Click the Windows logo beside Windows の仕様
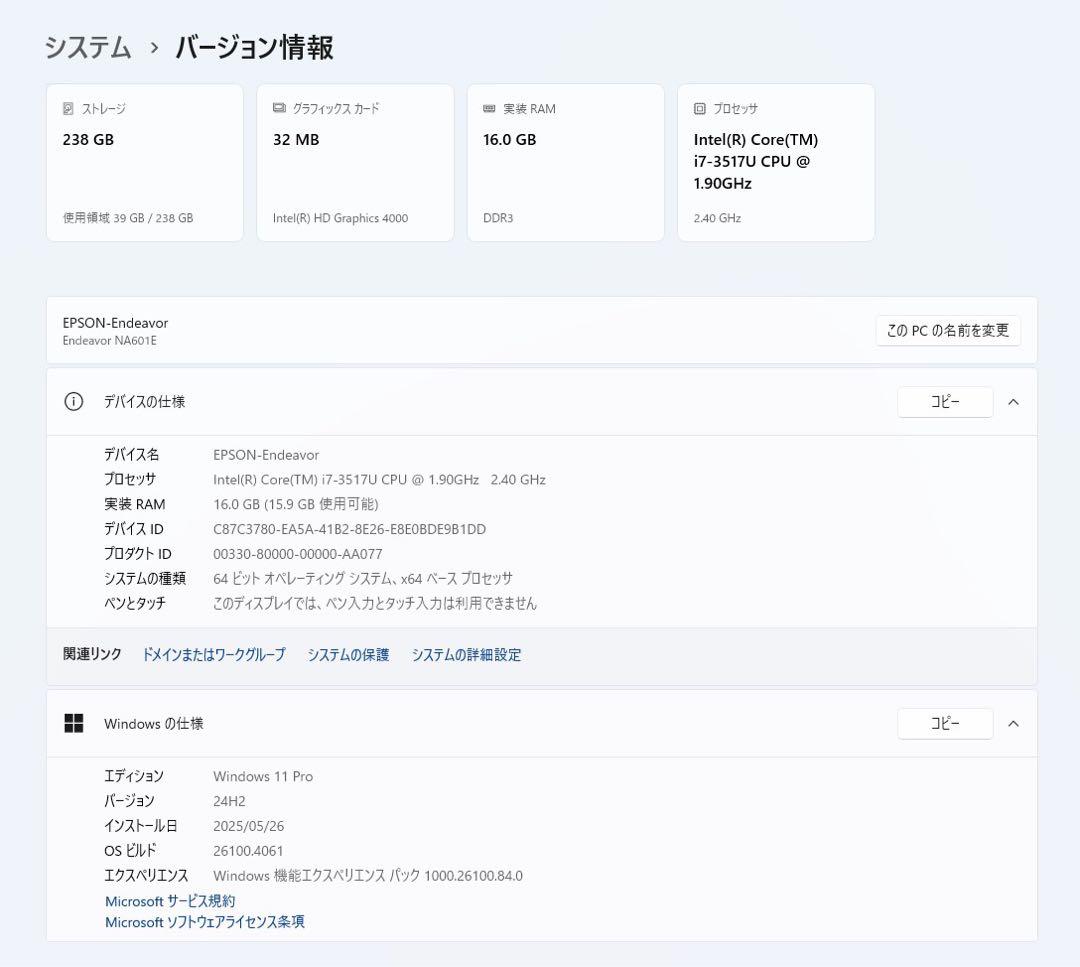1080x967 pixels. click(74, 723)
